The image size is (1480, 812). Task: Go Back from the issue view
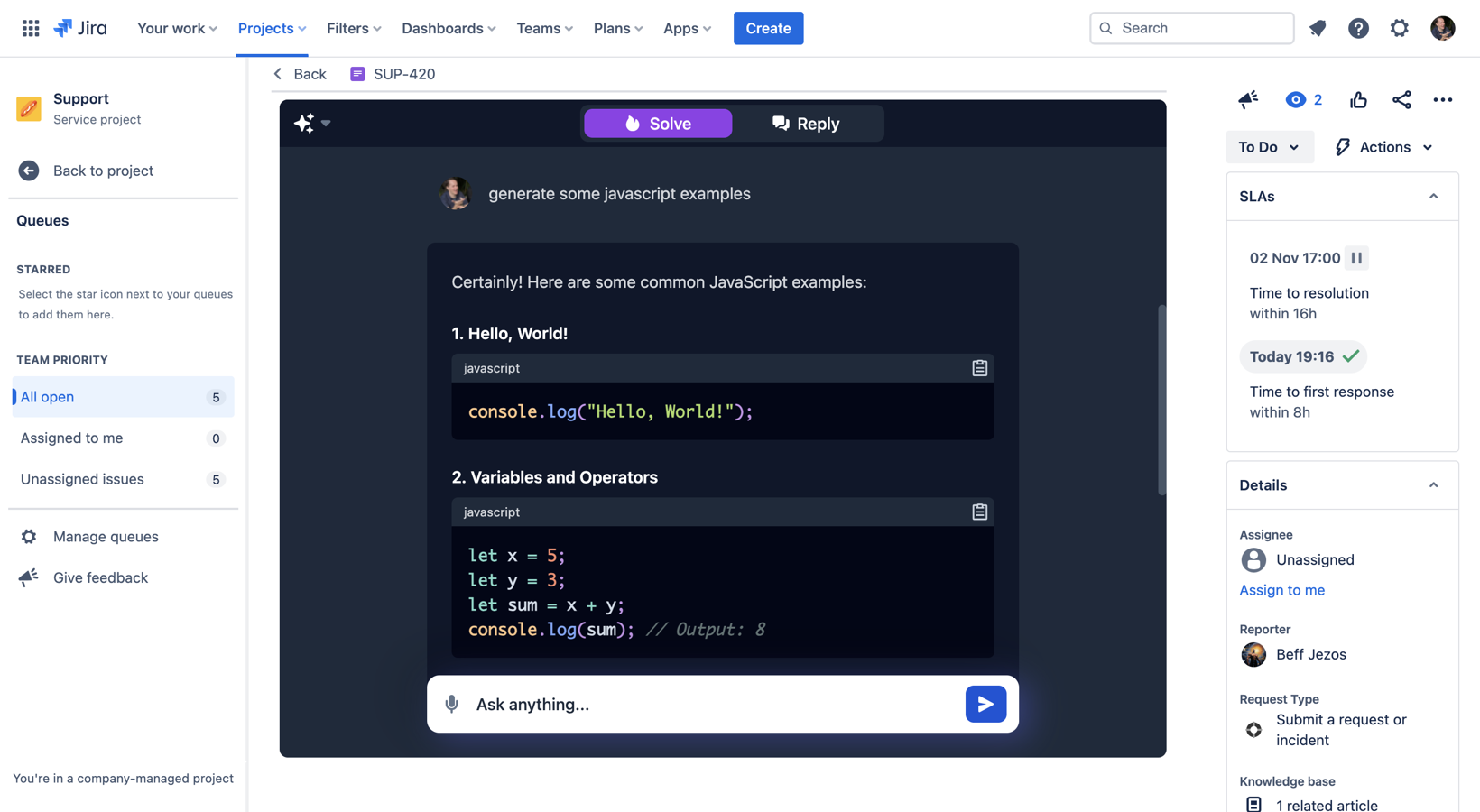tap(300, 74)
